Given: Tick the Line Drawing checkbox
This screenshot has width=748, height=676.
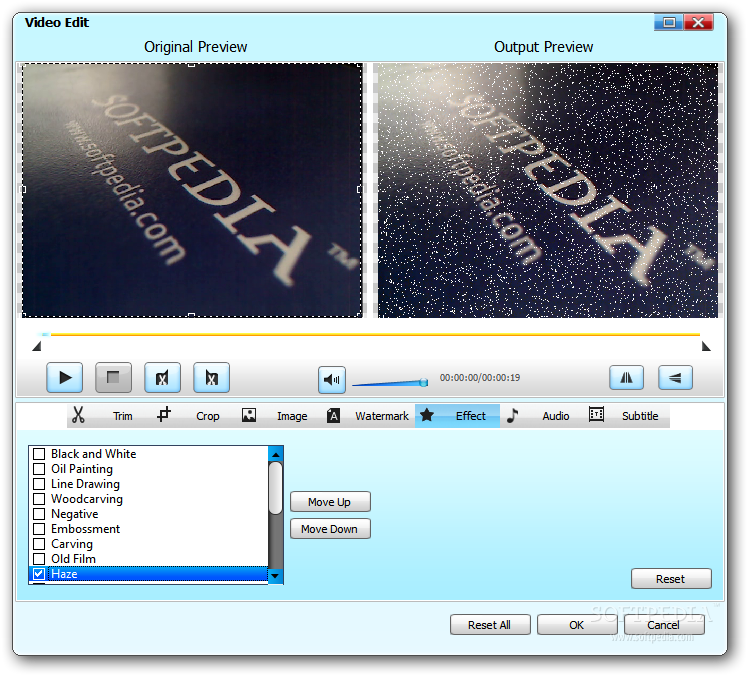Looking at the screenshot, I should [x=39, y=484].
